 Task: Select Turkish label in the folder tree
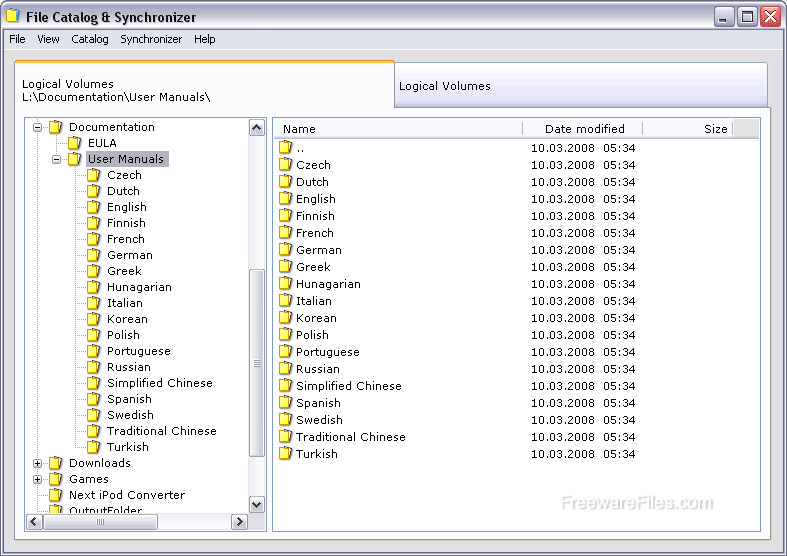tap(128, 447)
